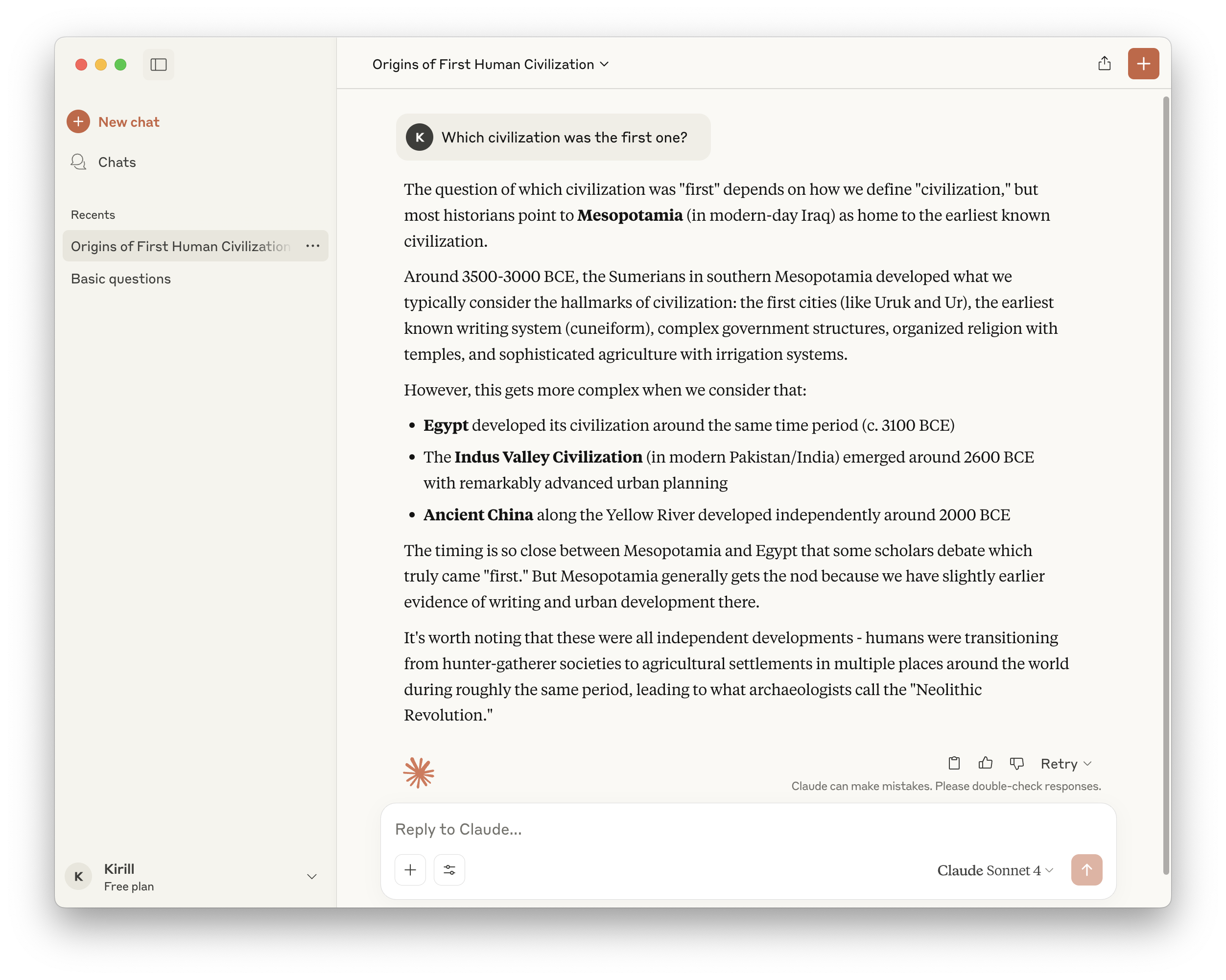Maximize window with green traffic light
Image resolution: width=1226 pixels, height=980 pixels.
tap(120, 64)
